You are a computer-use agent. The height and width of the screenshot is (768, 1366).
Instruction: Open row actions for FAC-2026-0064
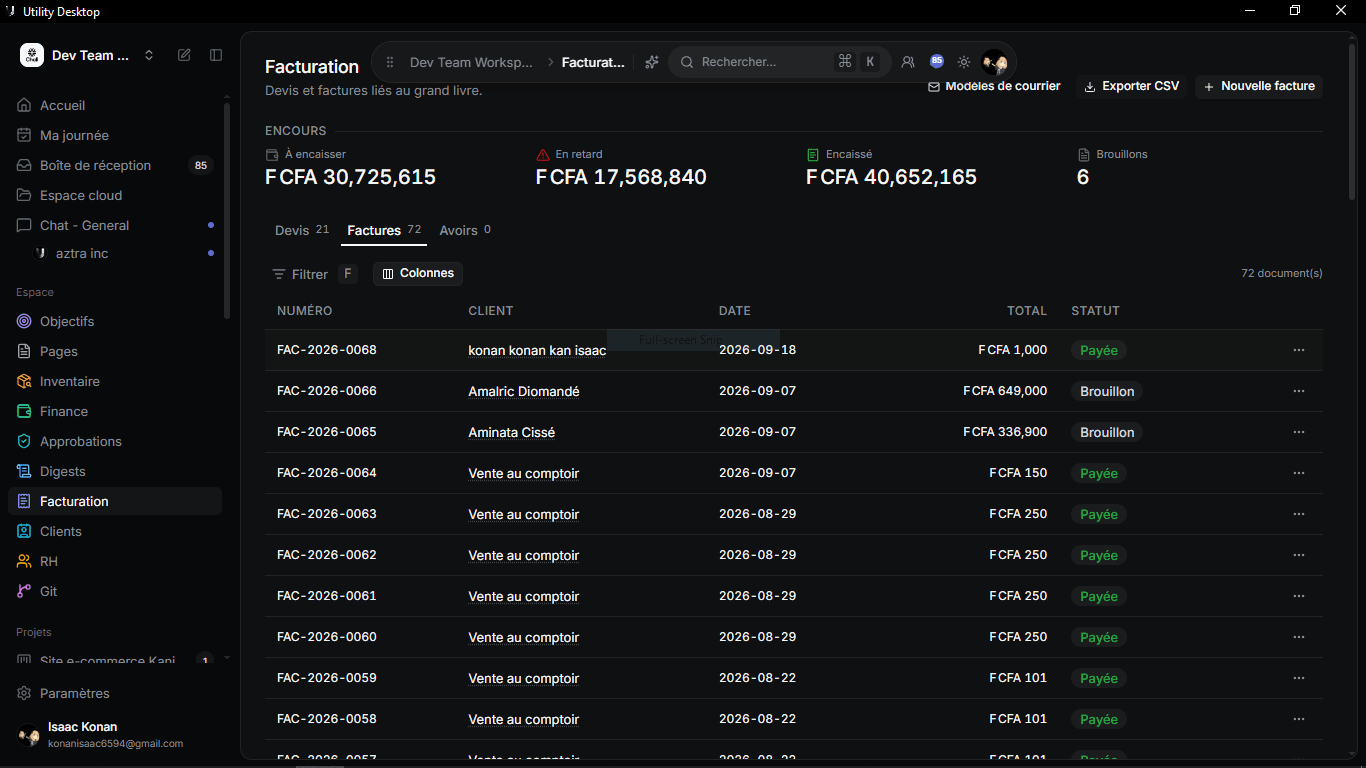1299,473
